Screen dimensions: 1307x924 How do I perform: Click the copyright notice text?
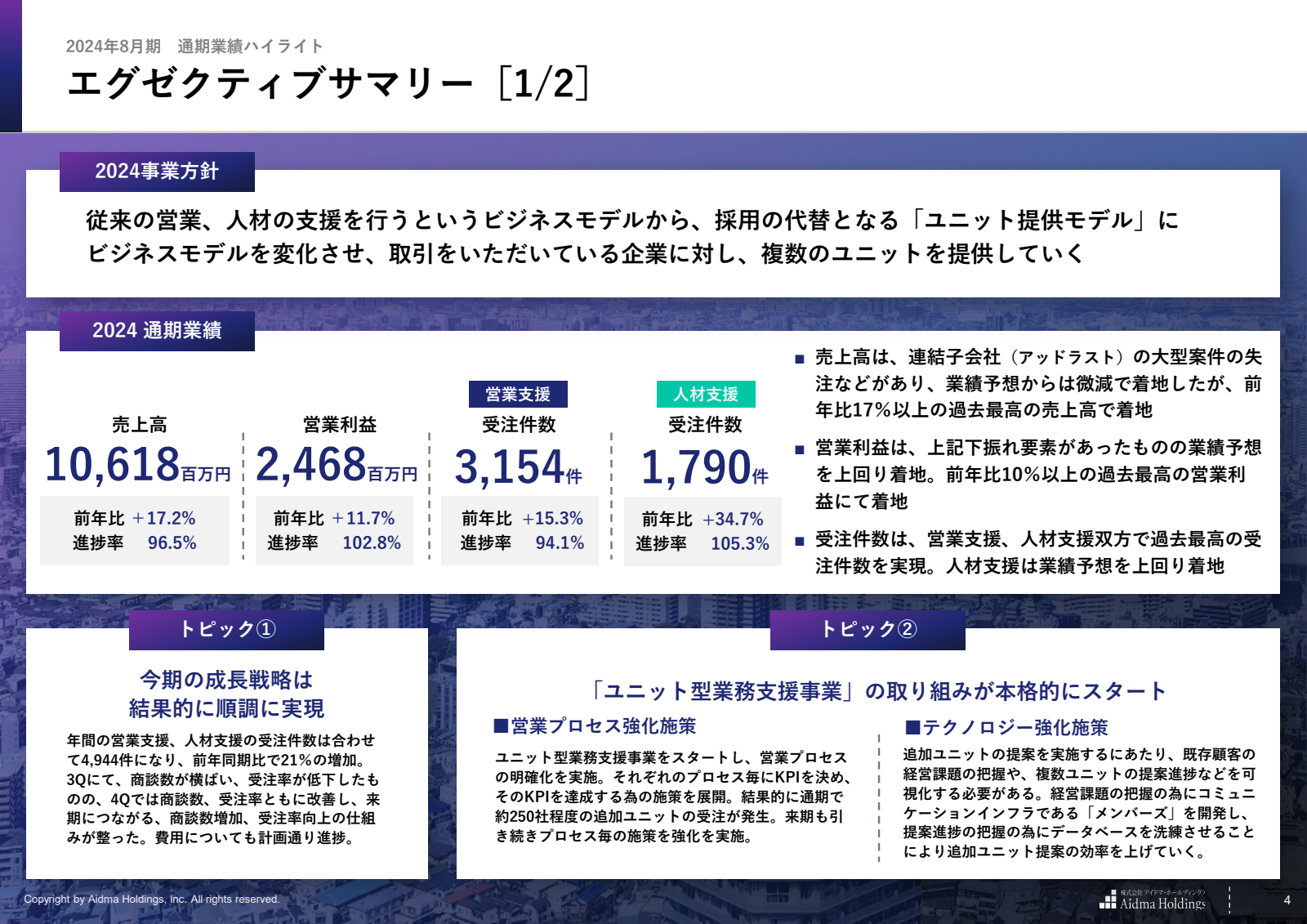(152, 899)
